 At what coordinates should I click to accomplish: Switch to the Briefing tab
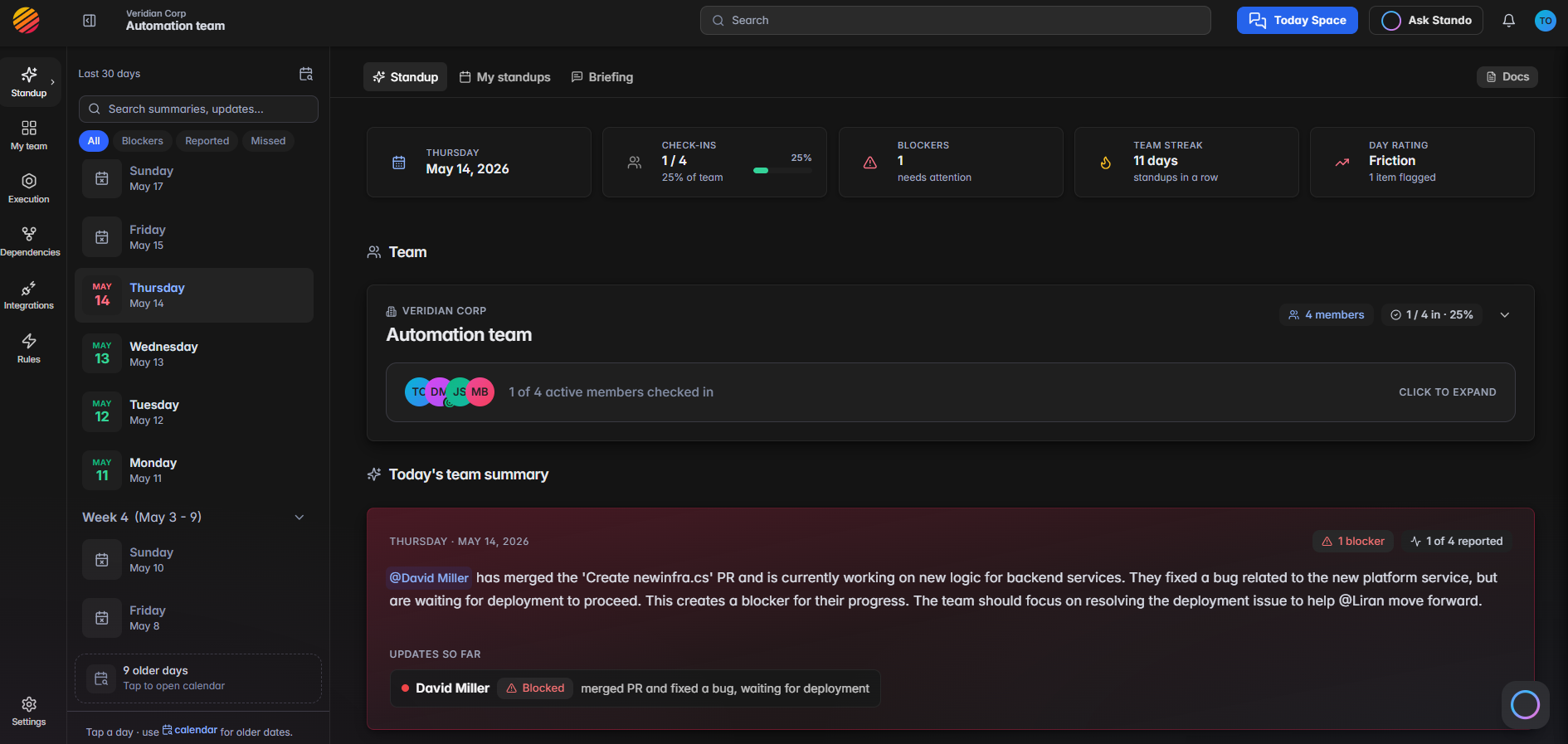[602, 77]
